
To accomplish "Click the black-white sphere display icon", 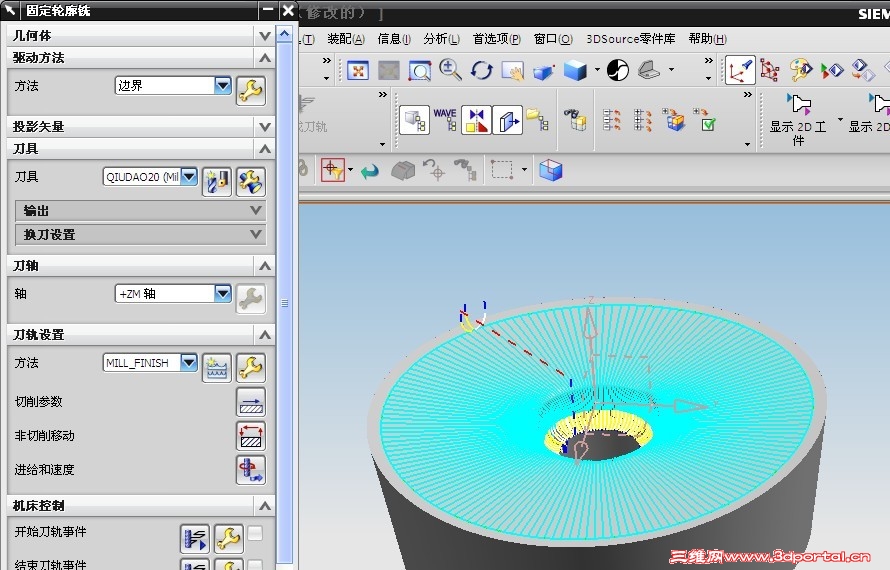I will click(618, 70).
